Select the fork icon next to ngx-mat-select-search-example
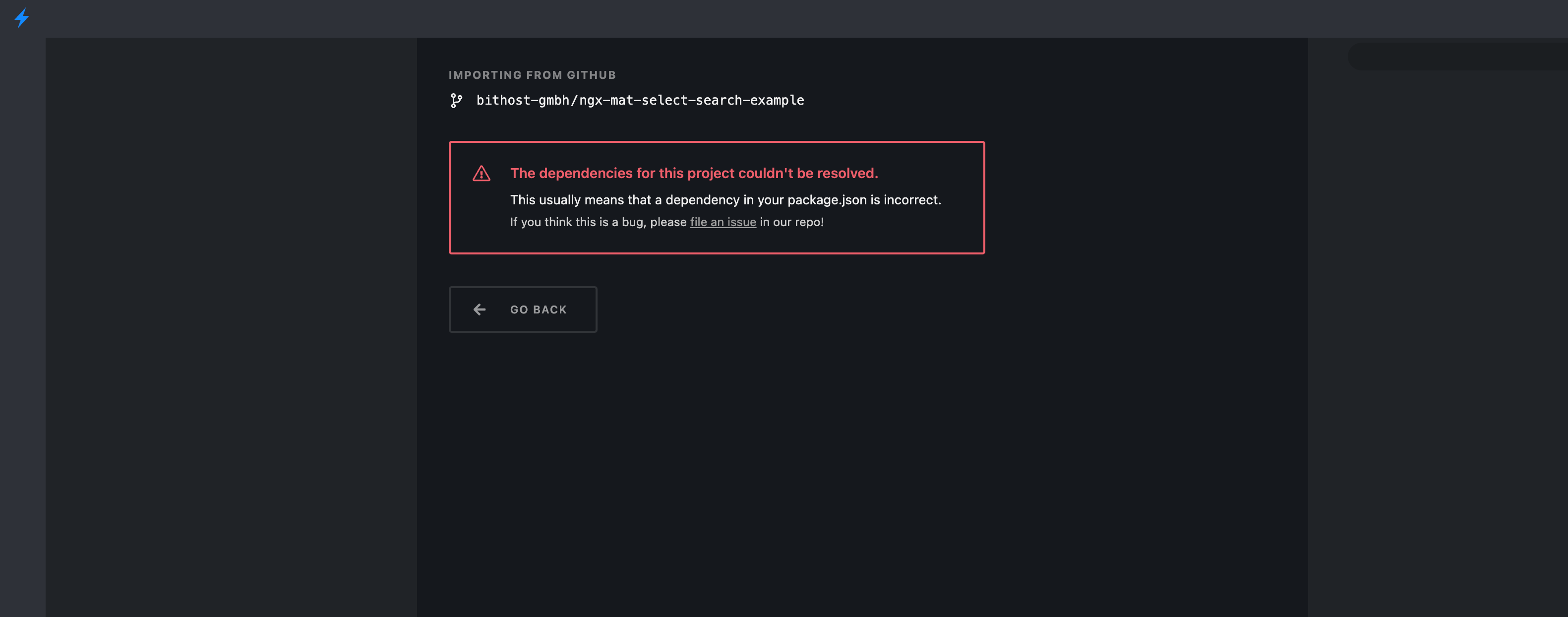 456,101
